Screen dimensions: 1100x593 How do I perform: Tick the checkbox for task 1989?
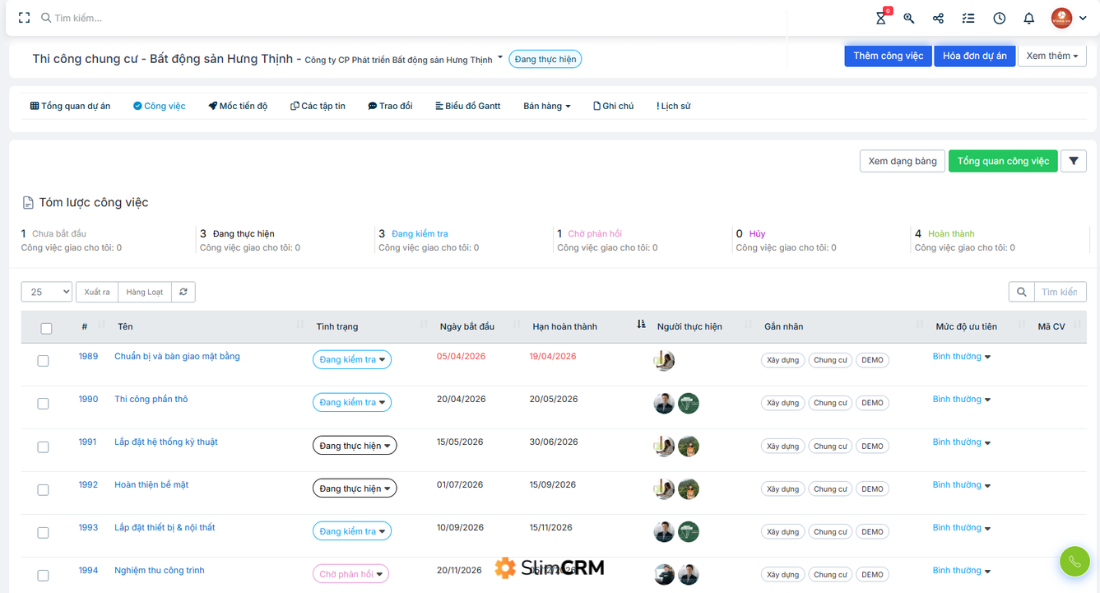point(43,361)
